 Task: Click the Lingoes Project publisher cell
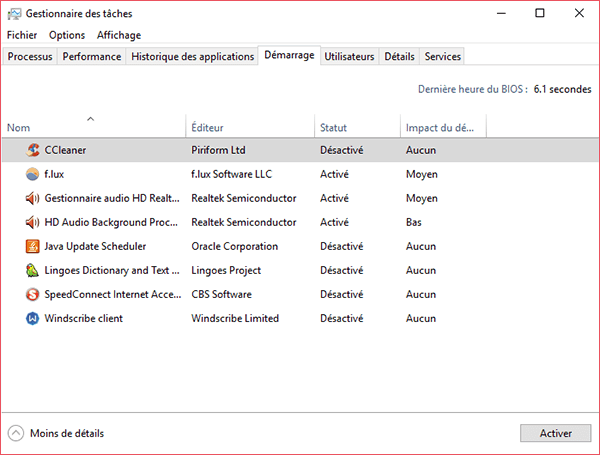click(x=226, y=271)
